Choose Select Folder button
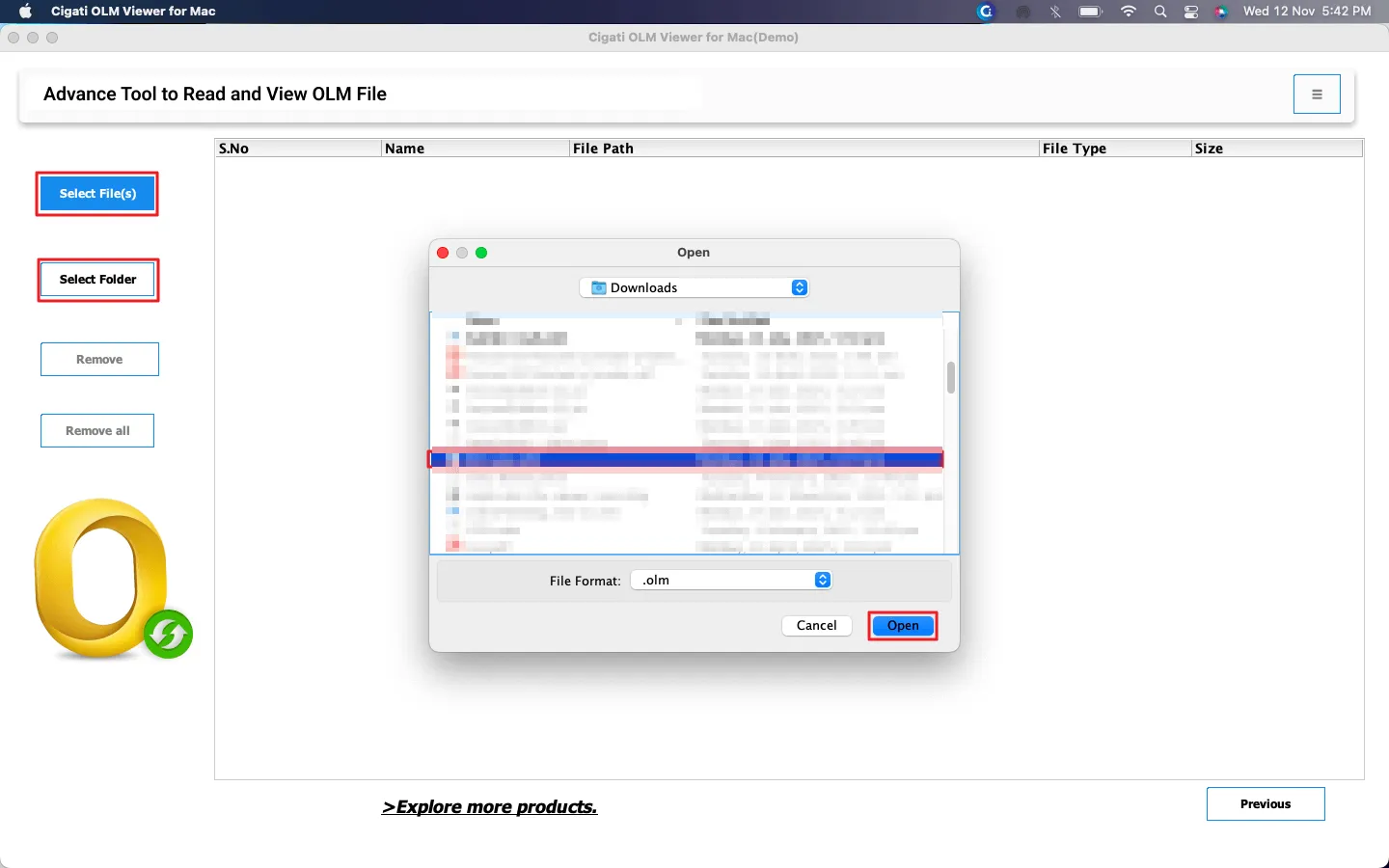This screenshot has width=1389, height=868. [97, 280]
